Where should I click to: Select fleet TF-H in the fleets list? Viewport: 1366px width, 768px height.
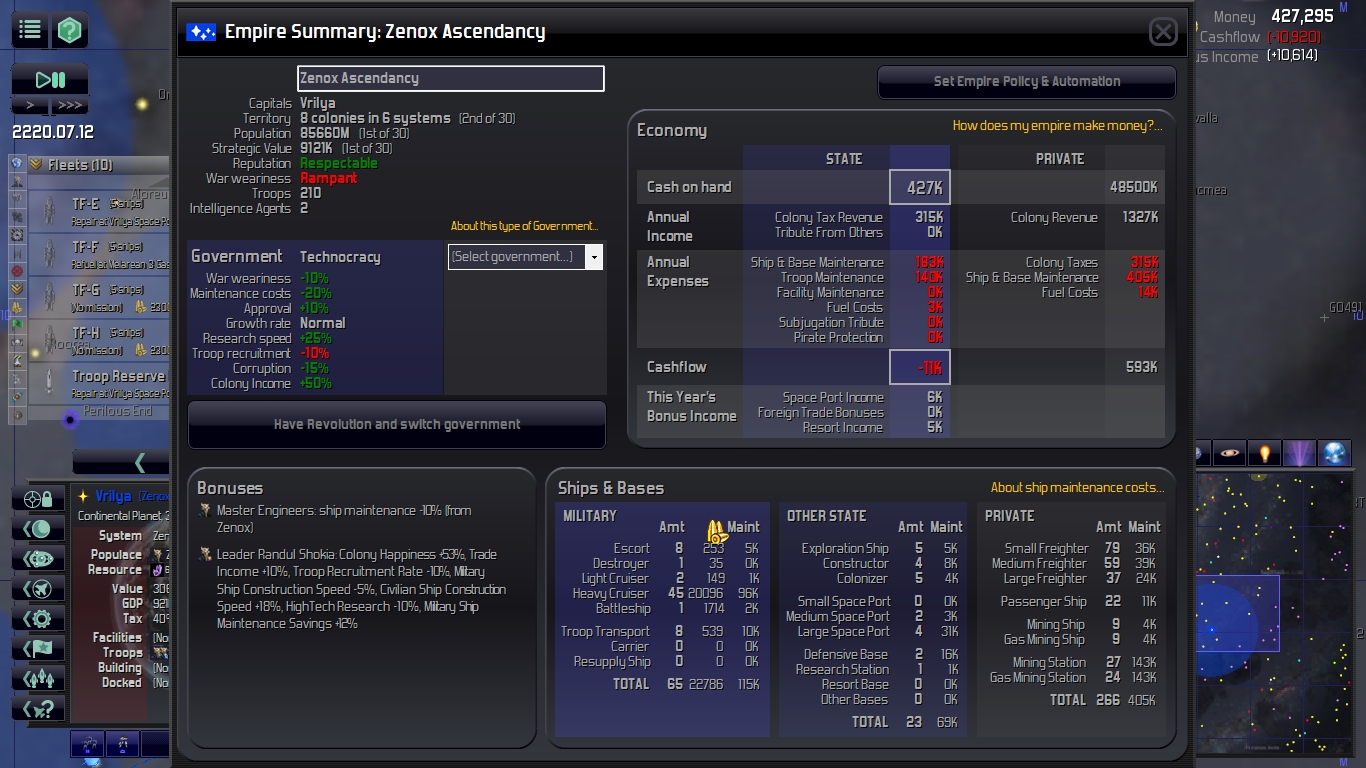point(98,340)
